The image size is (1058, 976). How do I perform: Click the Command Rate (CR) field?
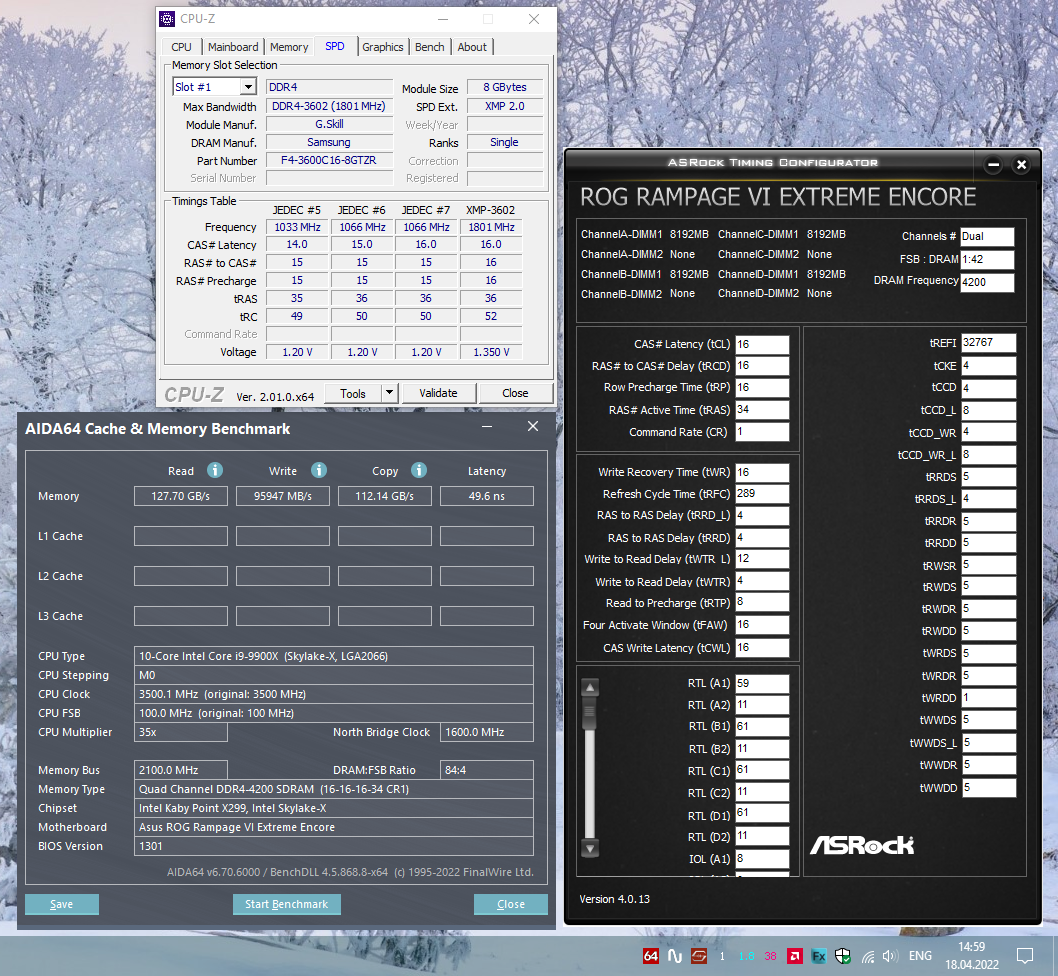[762, 431]
